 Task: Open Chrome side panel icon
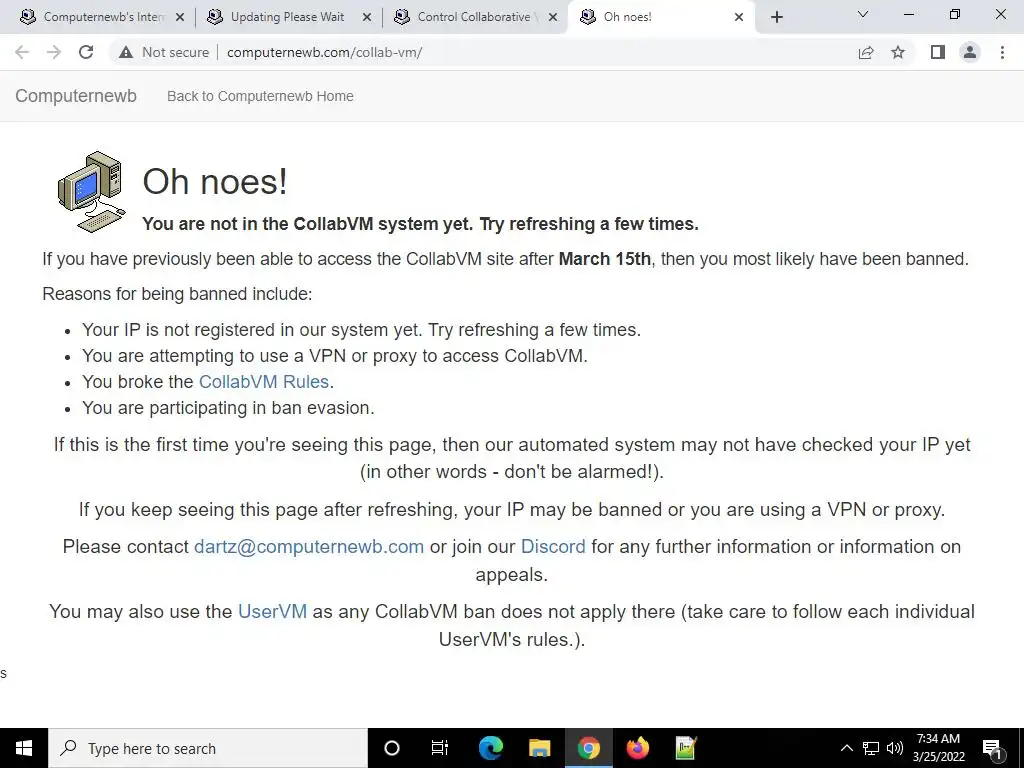coord(938,52)
